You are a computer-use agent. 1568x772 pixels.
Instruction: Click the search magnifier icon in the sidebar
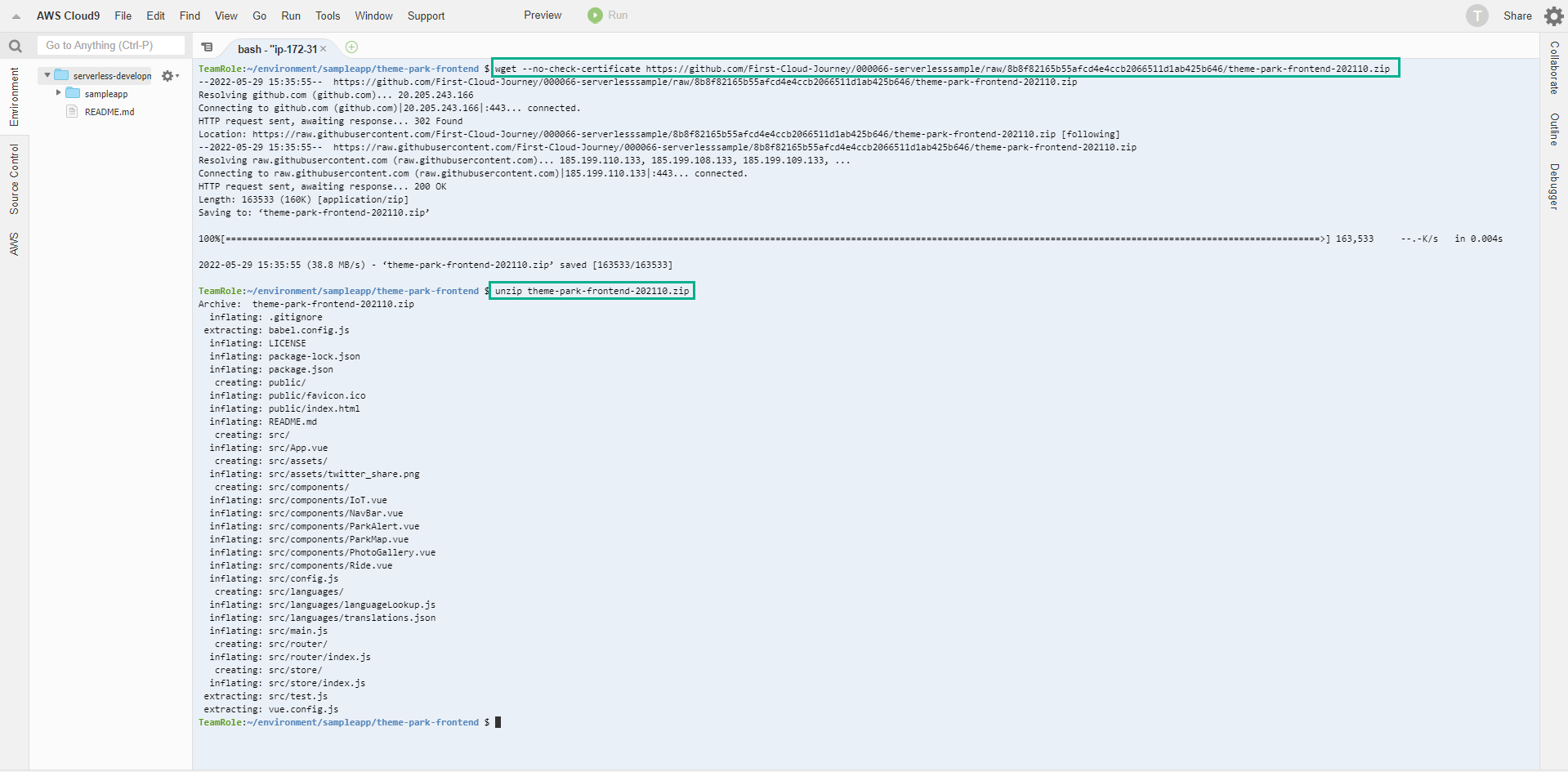point(15,47)
